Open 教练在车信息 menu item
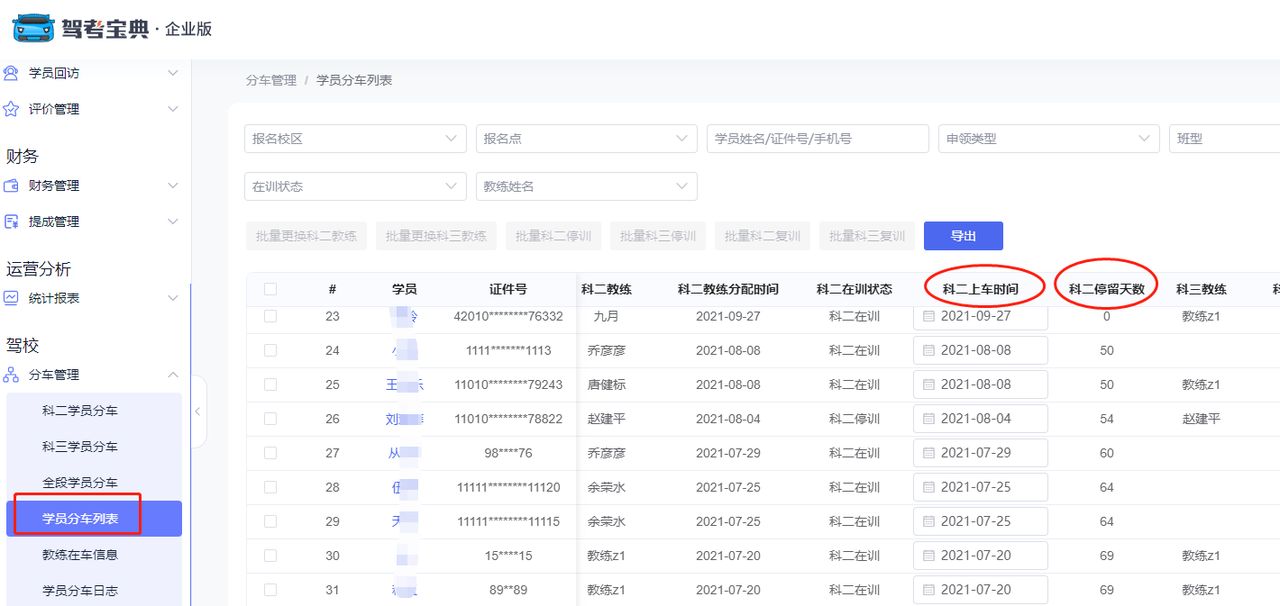 tap(94, 555)
